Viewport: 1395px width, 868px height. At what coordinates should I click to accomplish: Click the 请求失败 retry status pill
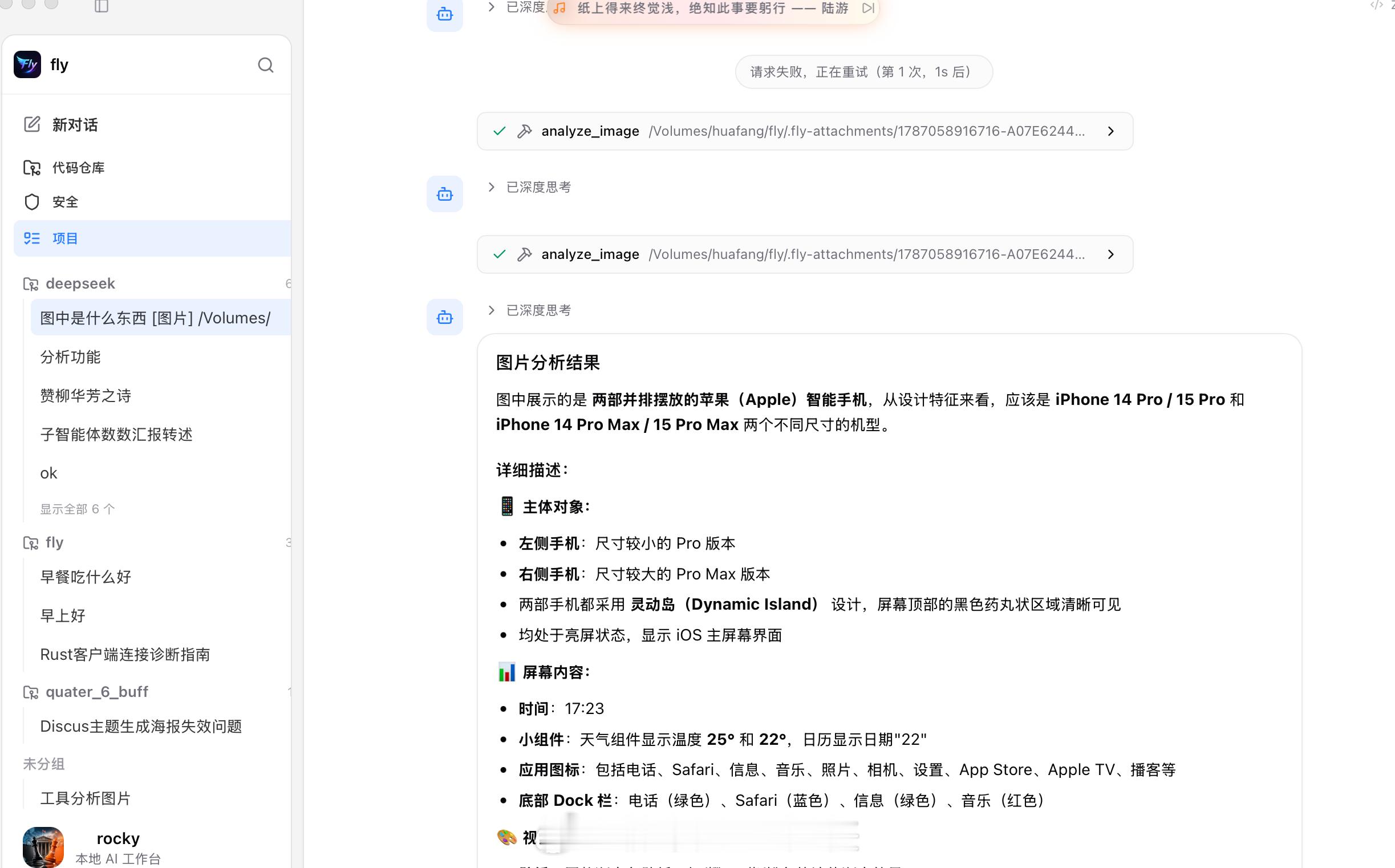[863, 72]
